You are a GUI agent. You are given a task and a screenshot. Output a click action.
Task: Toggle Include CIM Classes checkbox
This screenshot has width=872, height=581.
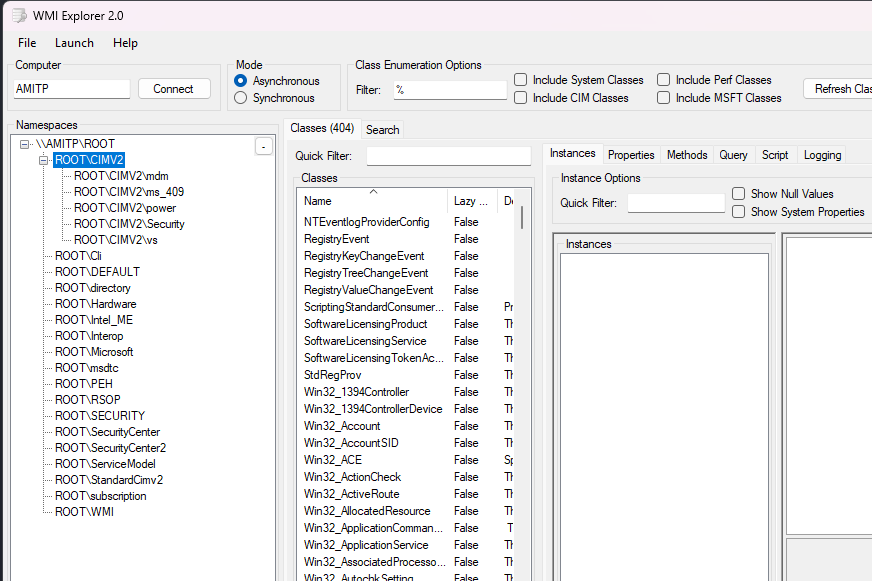pyautogui.click(x=521, y=98)
